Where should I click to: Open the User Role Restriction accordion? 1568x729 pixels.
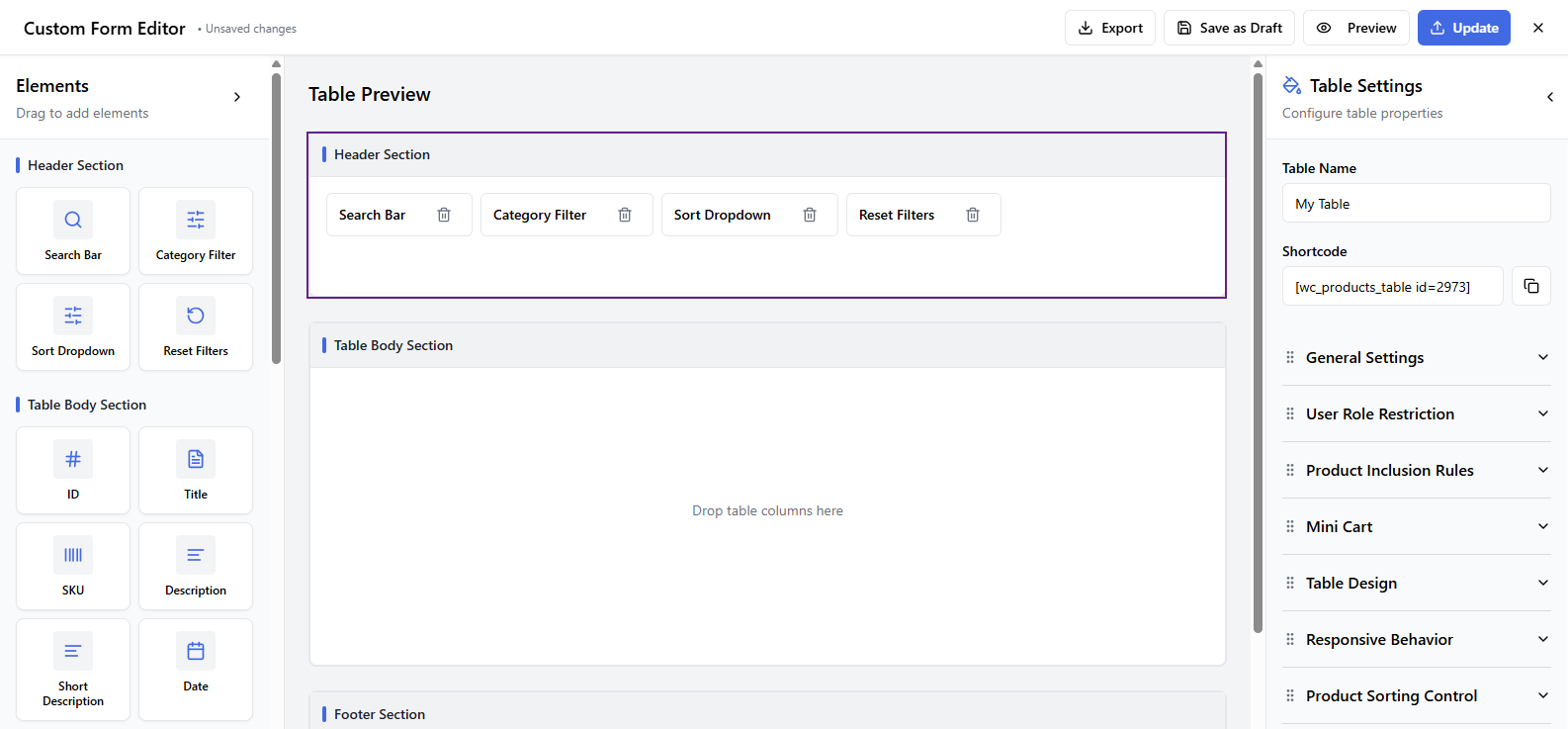(1416, 413)
